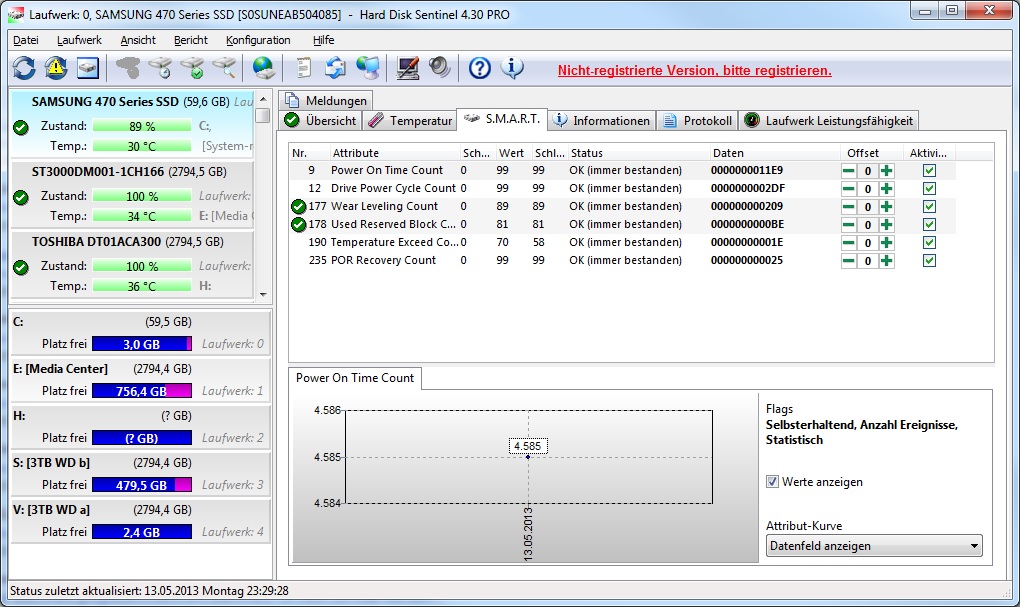This screenshot has width=1020, height=607.
Task: Click the Daten column header
Action: point(775,153)
